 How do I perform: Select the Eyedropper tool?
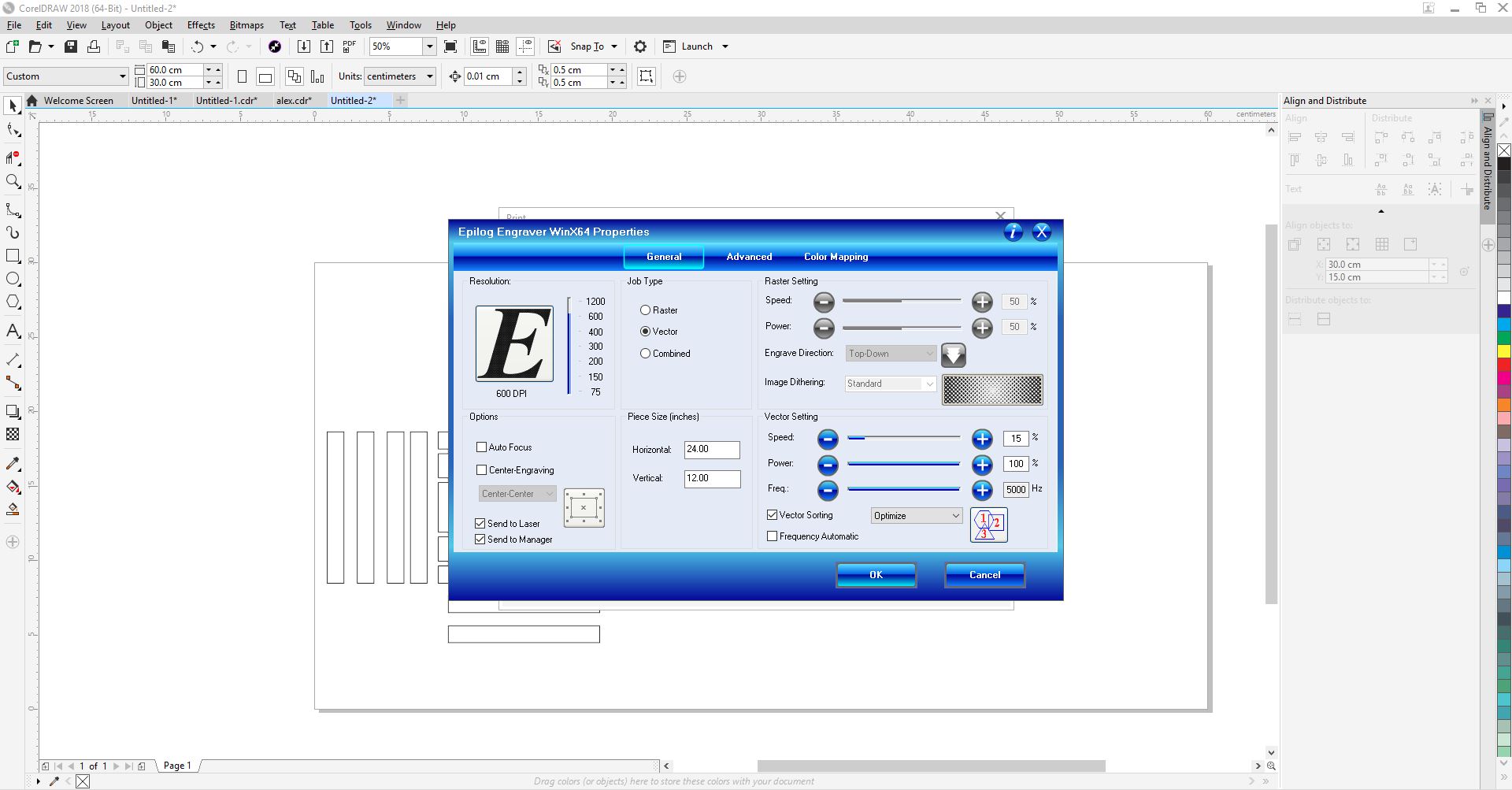click(x=13, y=464)
